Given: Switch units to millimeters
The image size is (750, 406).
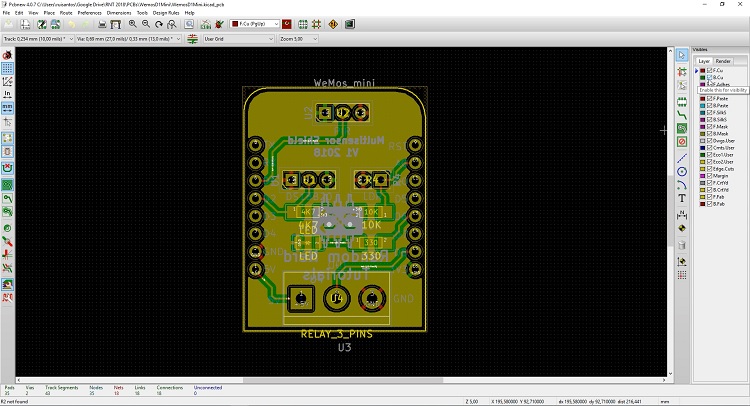Looking at the screenshot, I should tap(7, 106).
